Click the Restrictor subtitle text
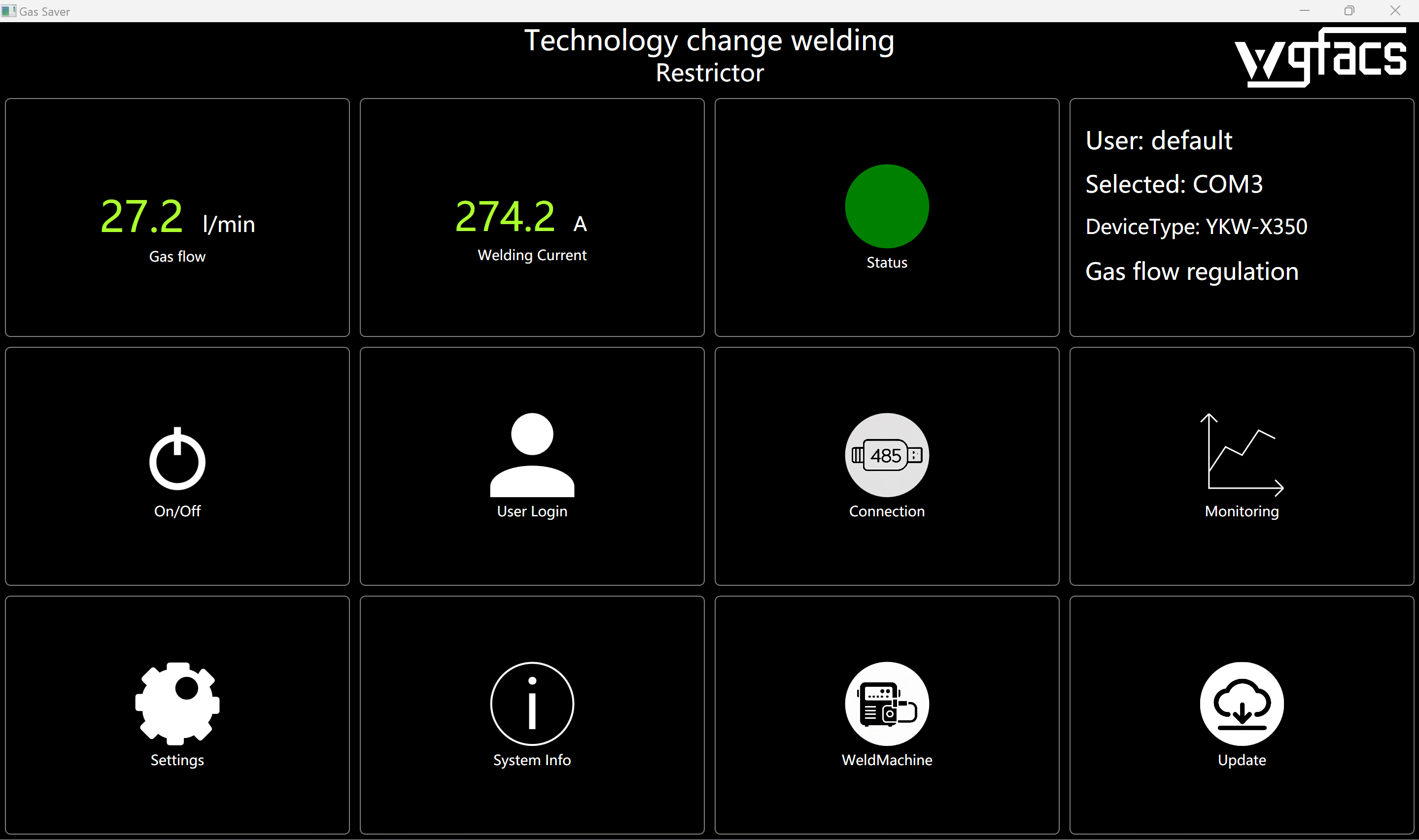This screenshot has width=1419, height=840. 709,73
